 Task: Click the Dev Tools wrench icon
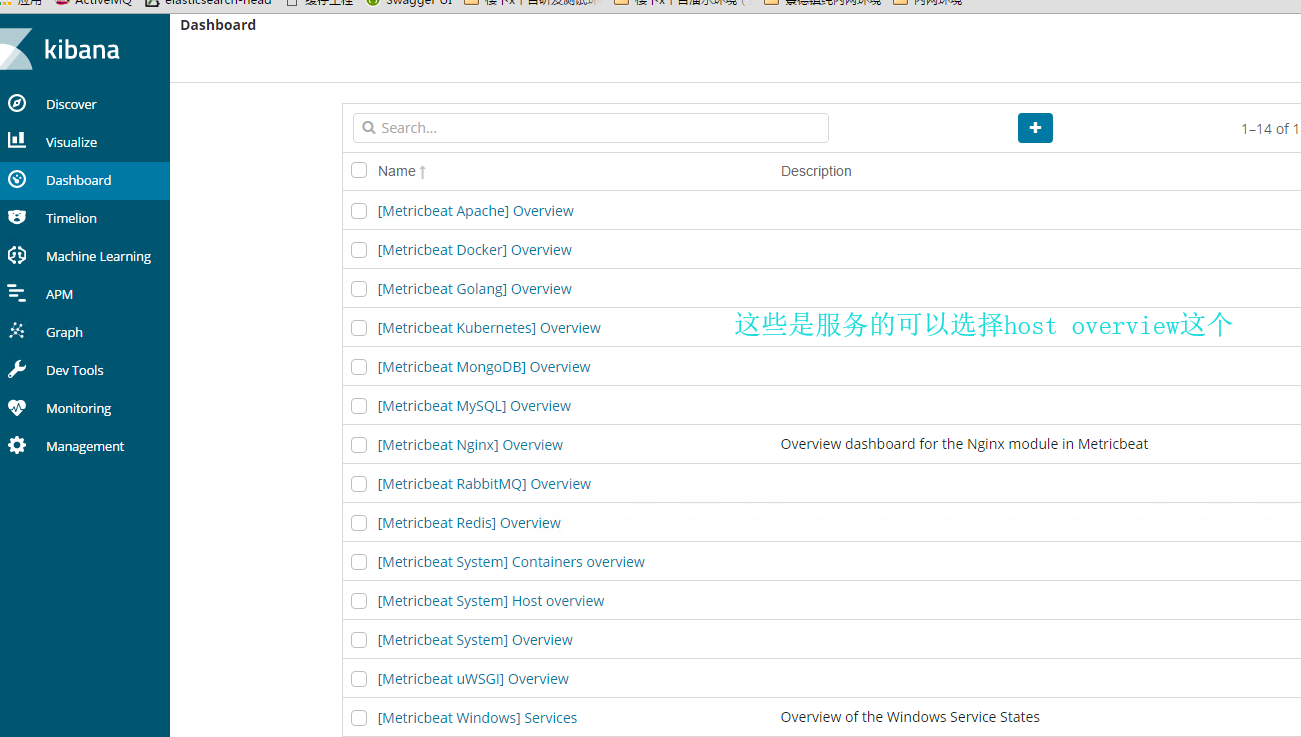pos(17,369)
